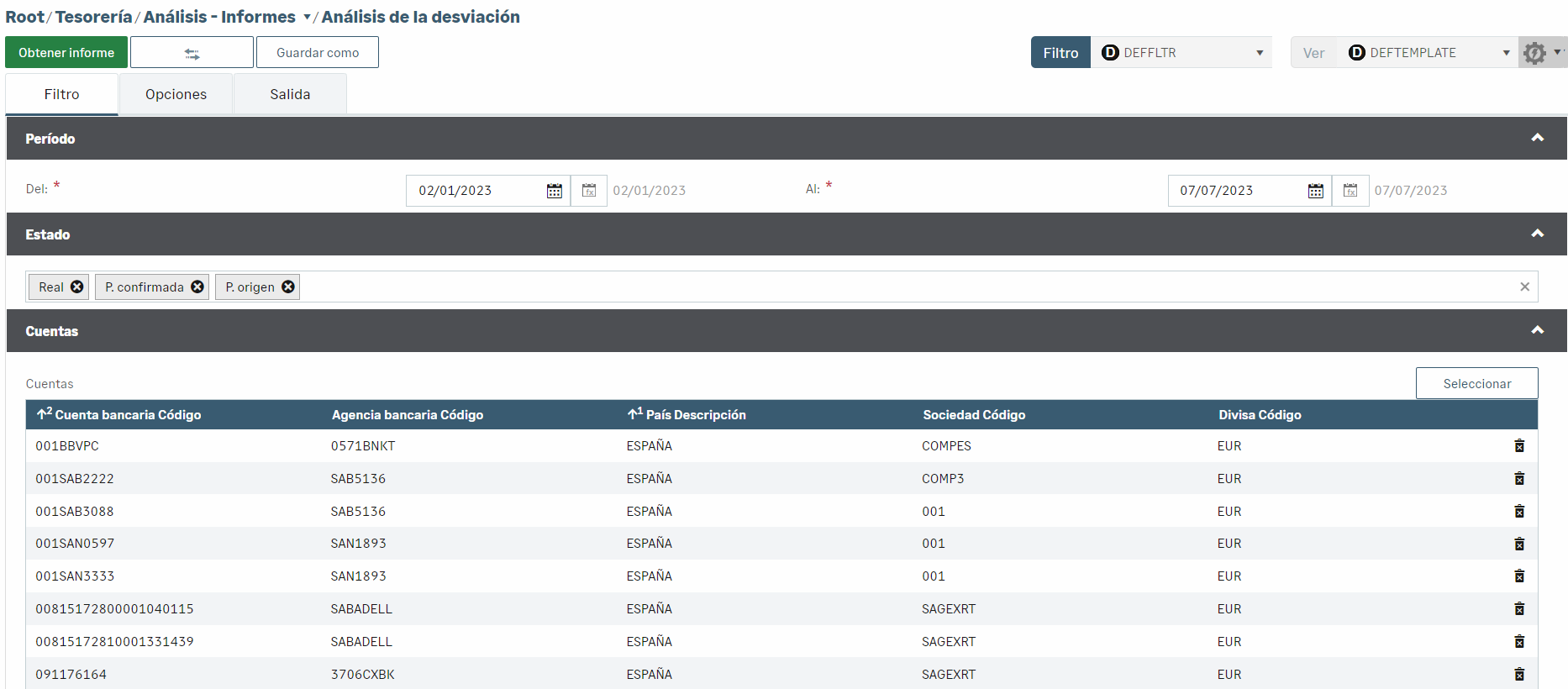Delete account row 001SAN0597
This screenshot has width=1568, height=689.
click(1518, 544)
